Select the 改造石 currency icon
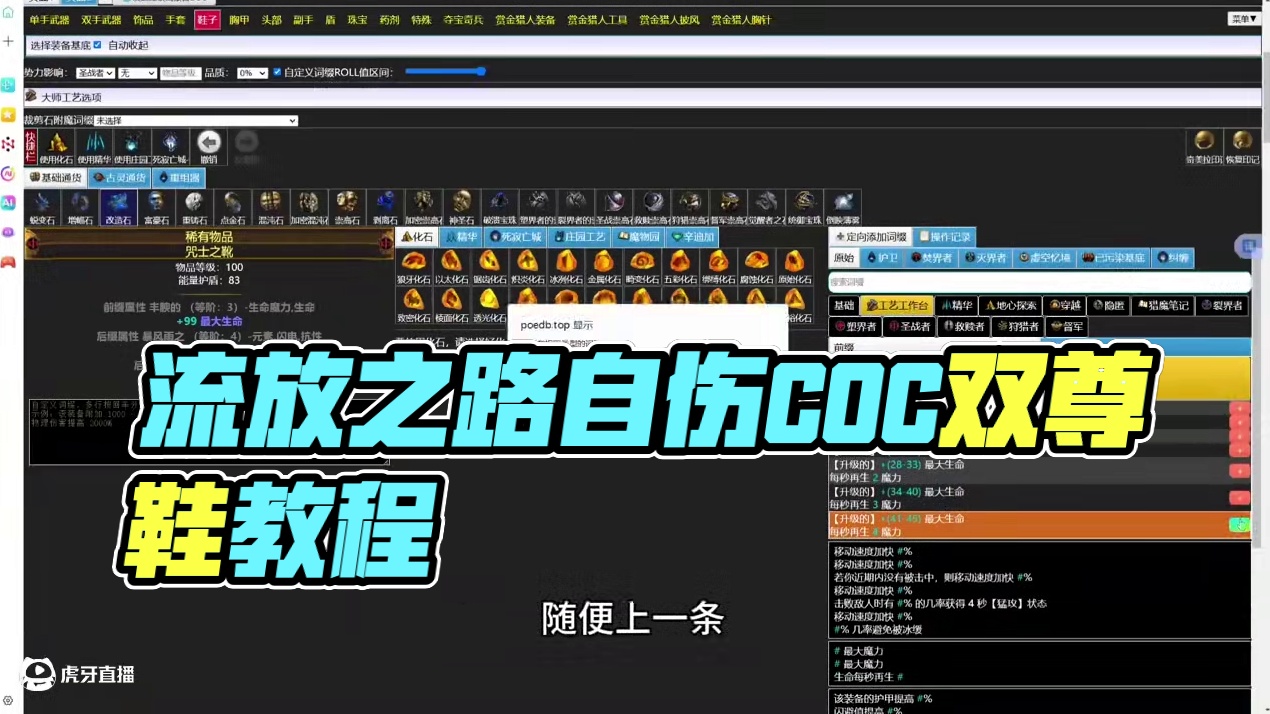Viewport: 1270px width, 714px height. (x=118, y=207)
